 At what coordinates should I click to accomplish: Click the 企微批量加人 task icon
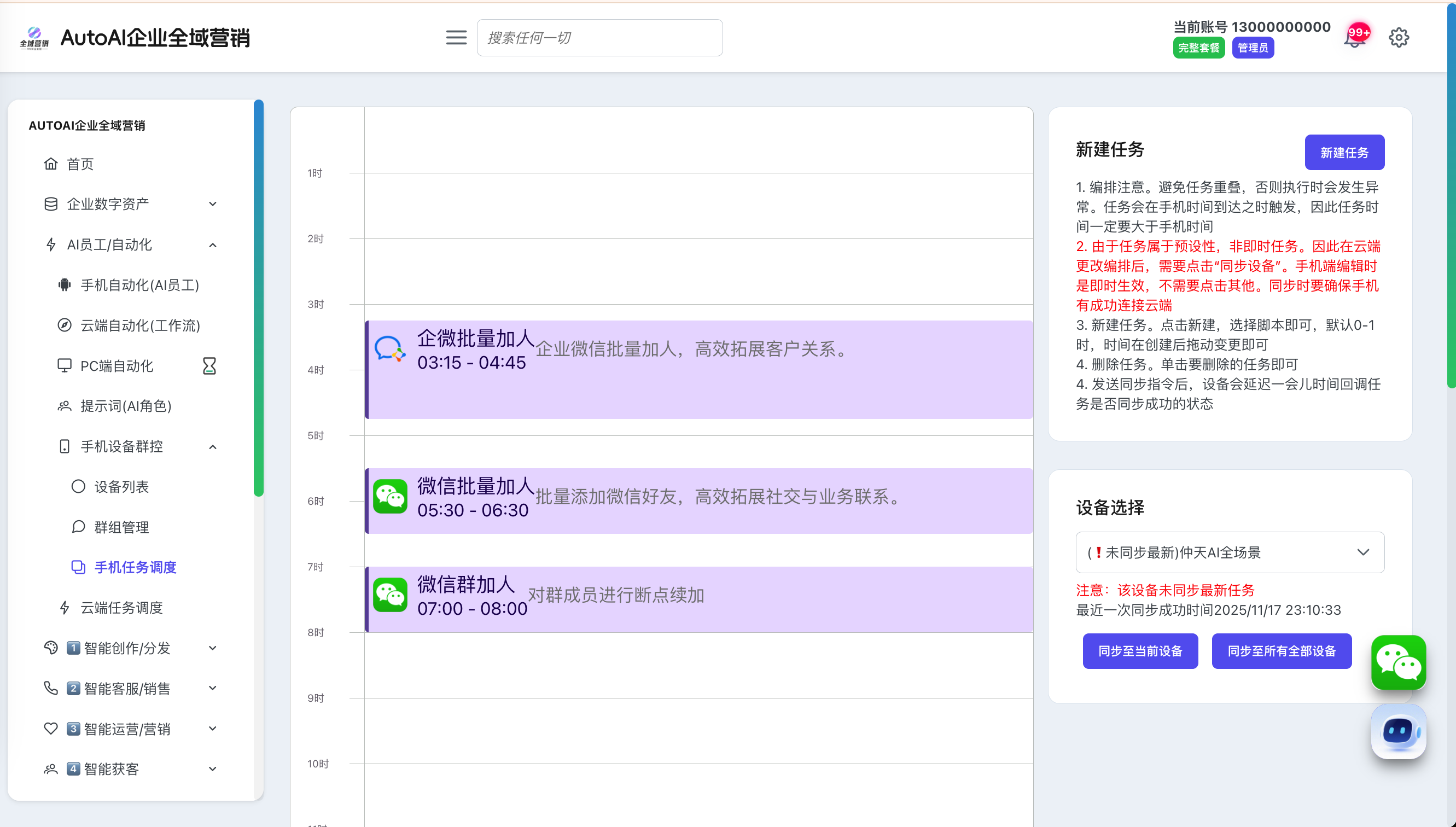tap(390, 348)
